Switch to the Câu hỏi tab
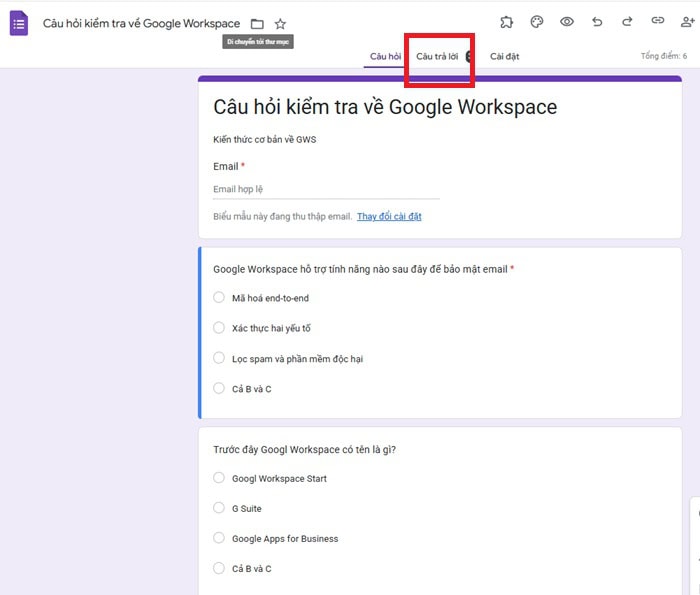 [x=385, y=57]
